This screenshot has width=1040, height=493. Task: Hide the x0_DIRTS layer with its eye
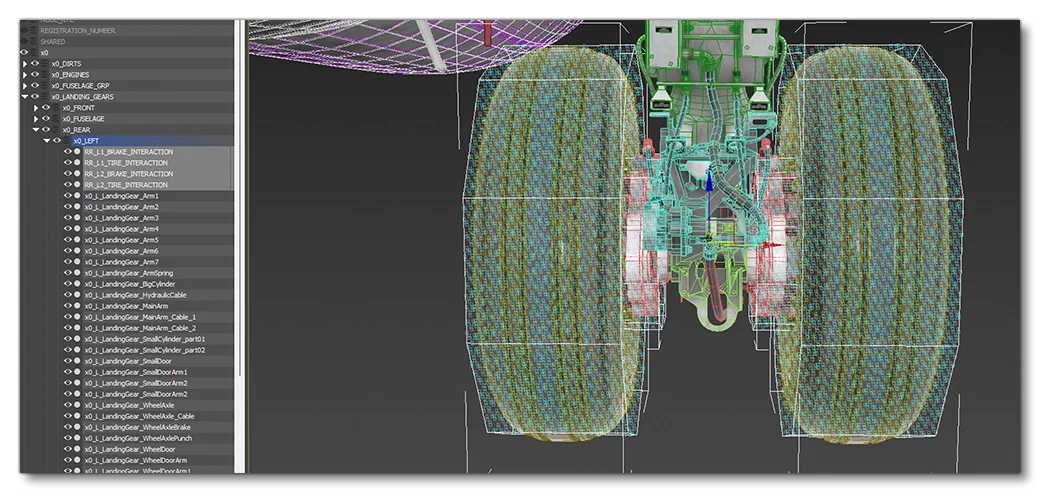(34, 64)
